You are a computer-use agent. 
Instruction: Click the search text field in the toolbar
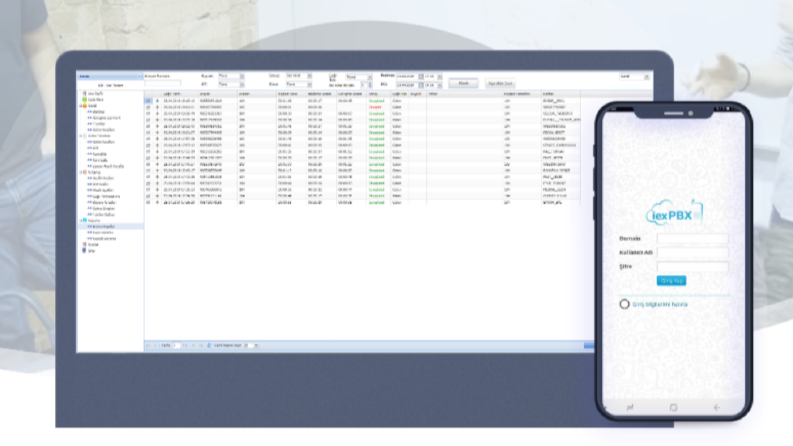pyautogui.click(x=162, y=83)
